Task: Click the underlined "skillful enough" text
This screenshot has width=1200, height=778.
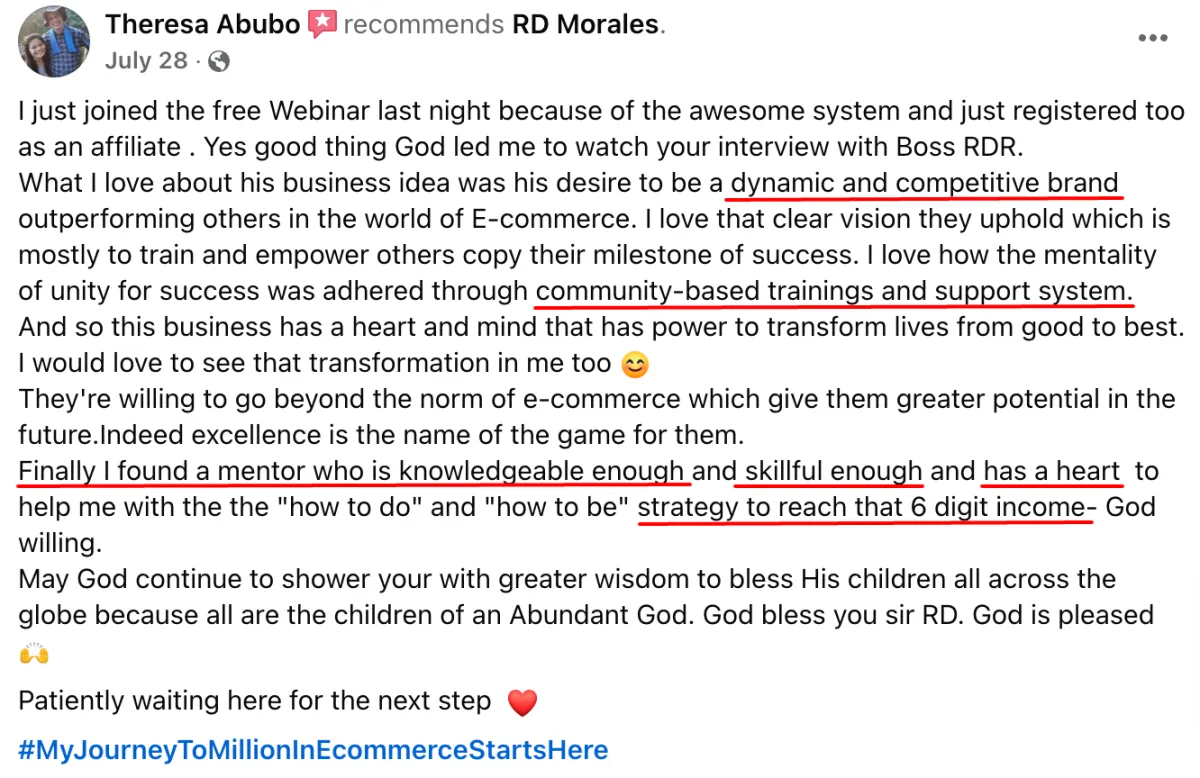Action: (x=834, y=470)
